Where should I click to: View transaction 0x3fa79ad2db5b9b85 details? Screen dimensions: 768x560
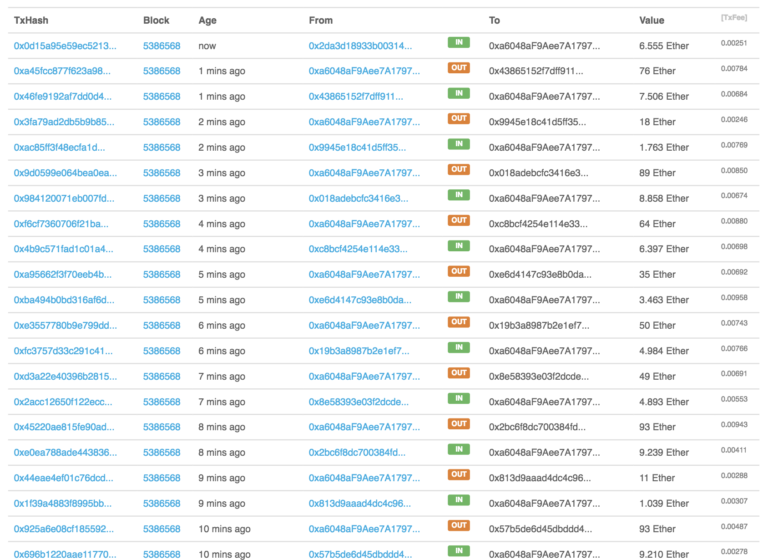pyautogui.click(x=64, y=122)
